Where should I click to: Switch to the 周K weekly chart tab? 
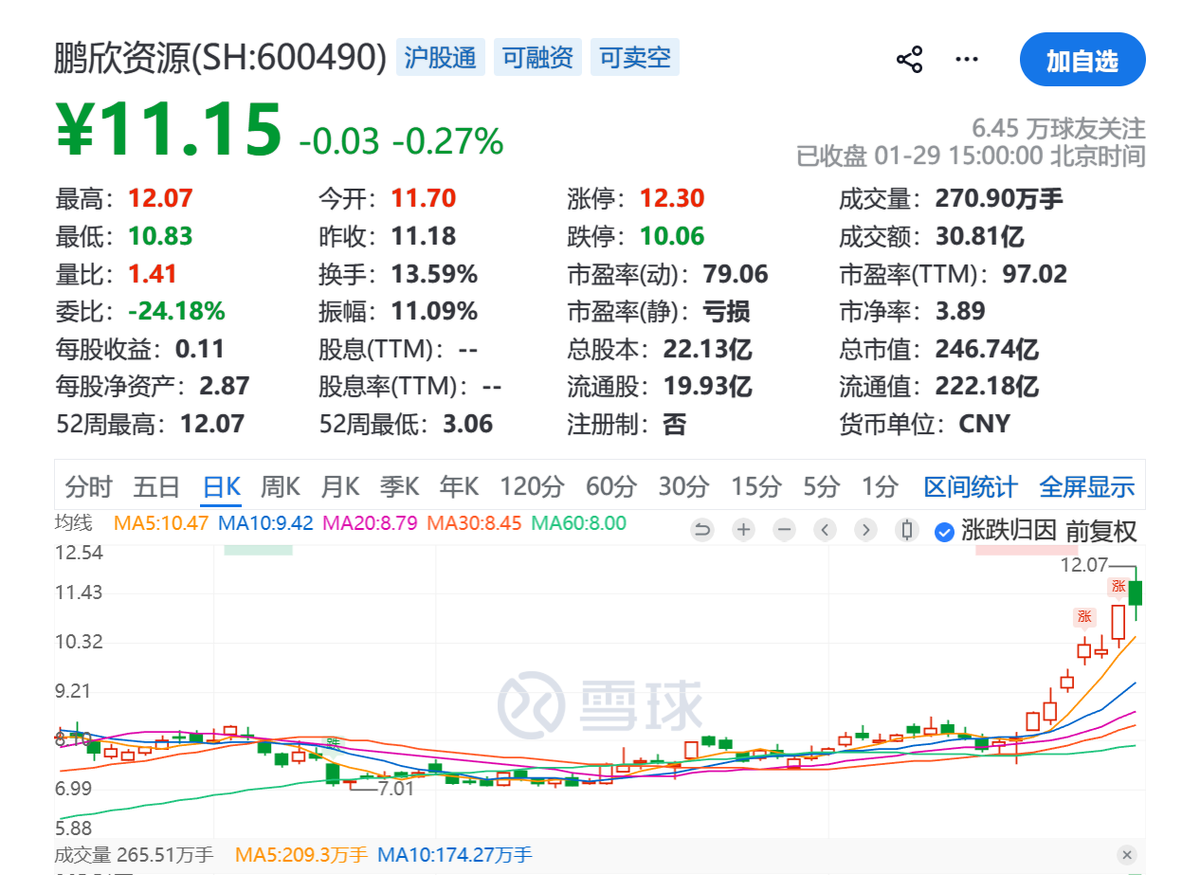click(280, 487)
